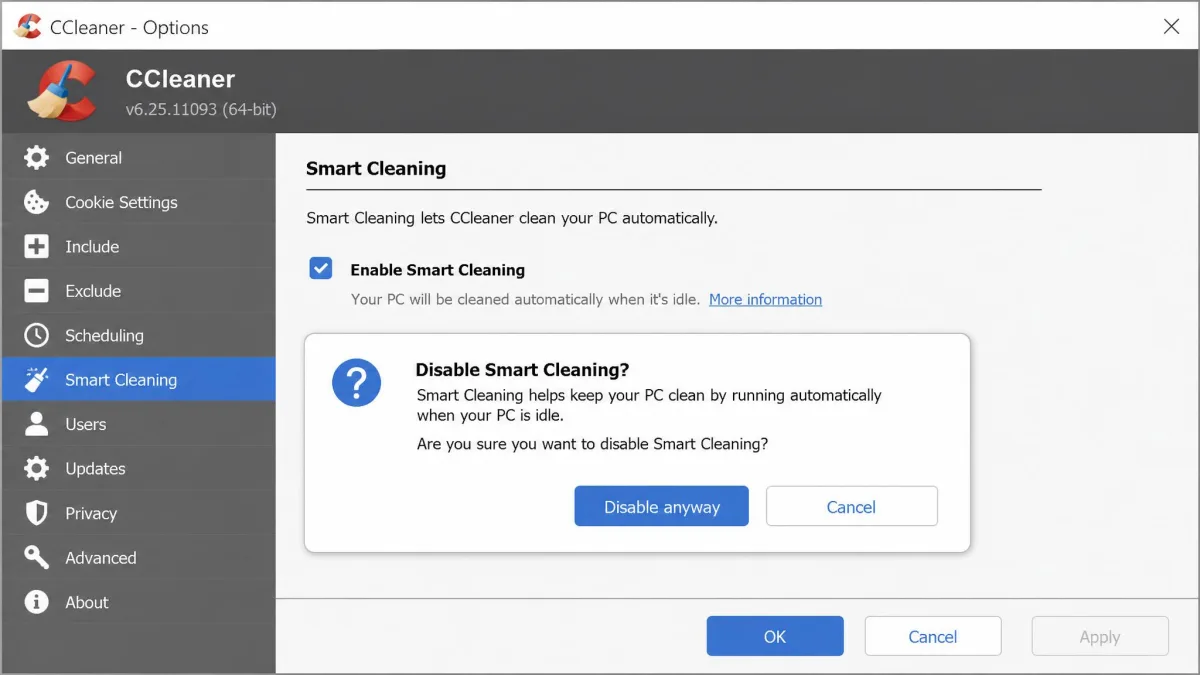Click the Smart Cleaning heading text
The height and width of the screenshot is (675, 1200).
tap(376, 169)
